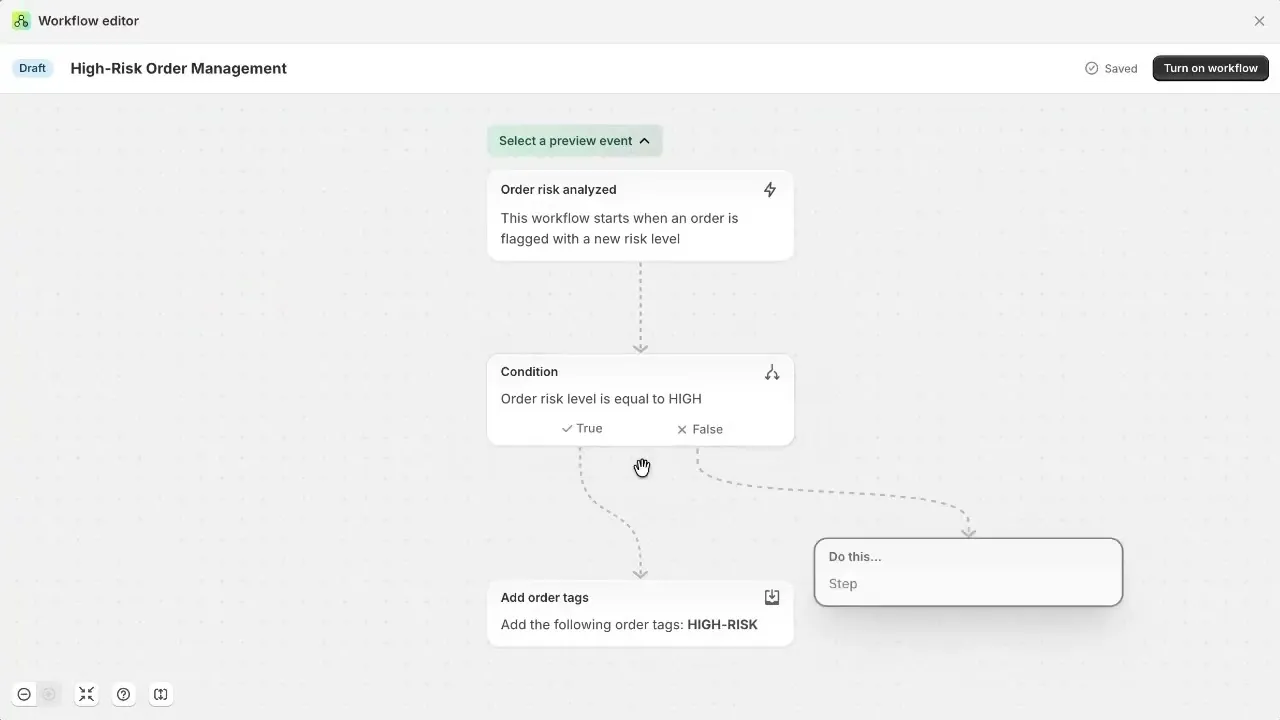This screenshot has height=720, width=1280.
Task: Click the lightning trigger icon
Action: (x=769, y=190)
